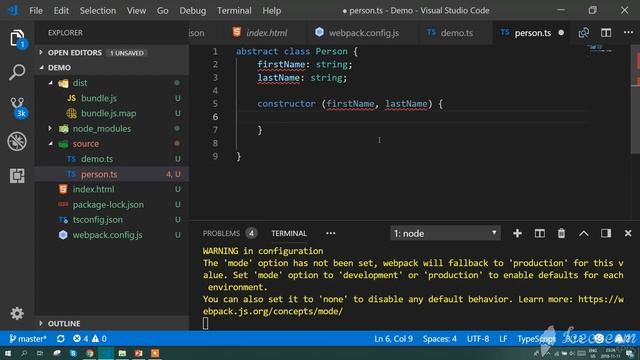The image size is (640, 360).
Task: Split the terminal pane
Action: tap(540, 233)
